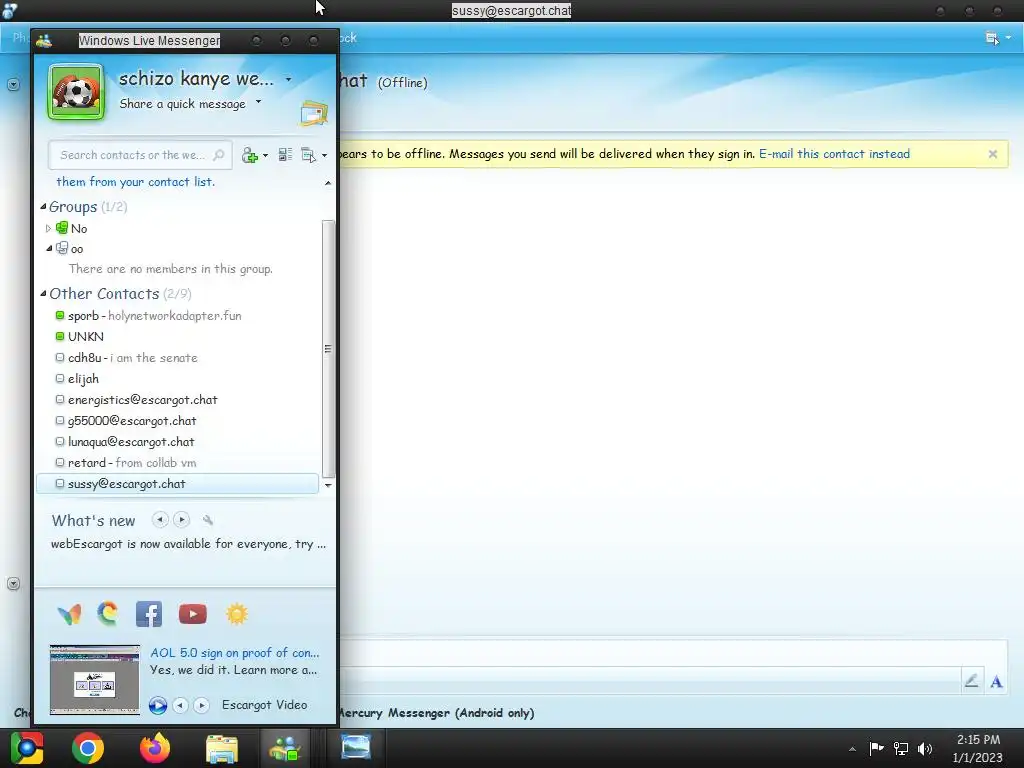Show next What's new item
This screenshot has width=1024, height=768.
[182, 520]
